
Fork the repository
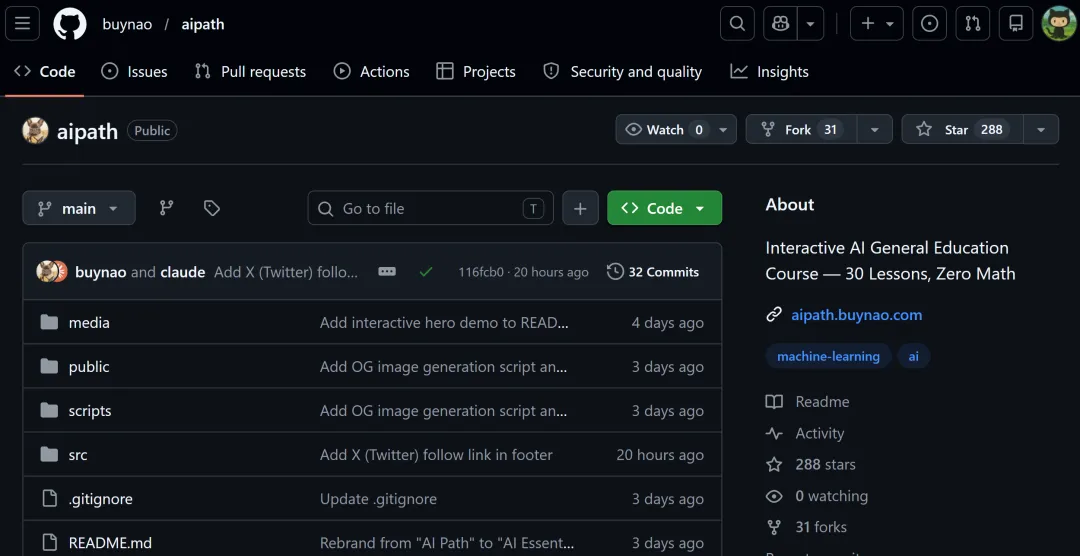(801, 130)
